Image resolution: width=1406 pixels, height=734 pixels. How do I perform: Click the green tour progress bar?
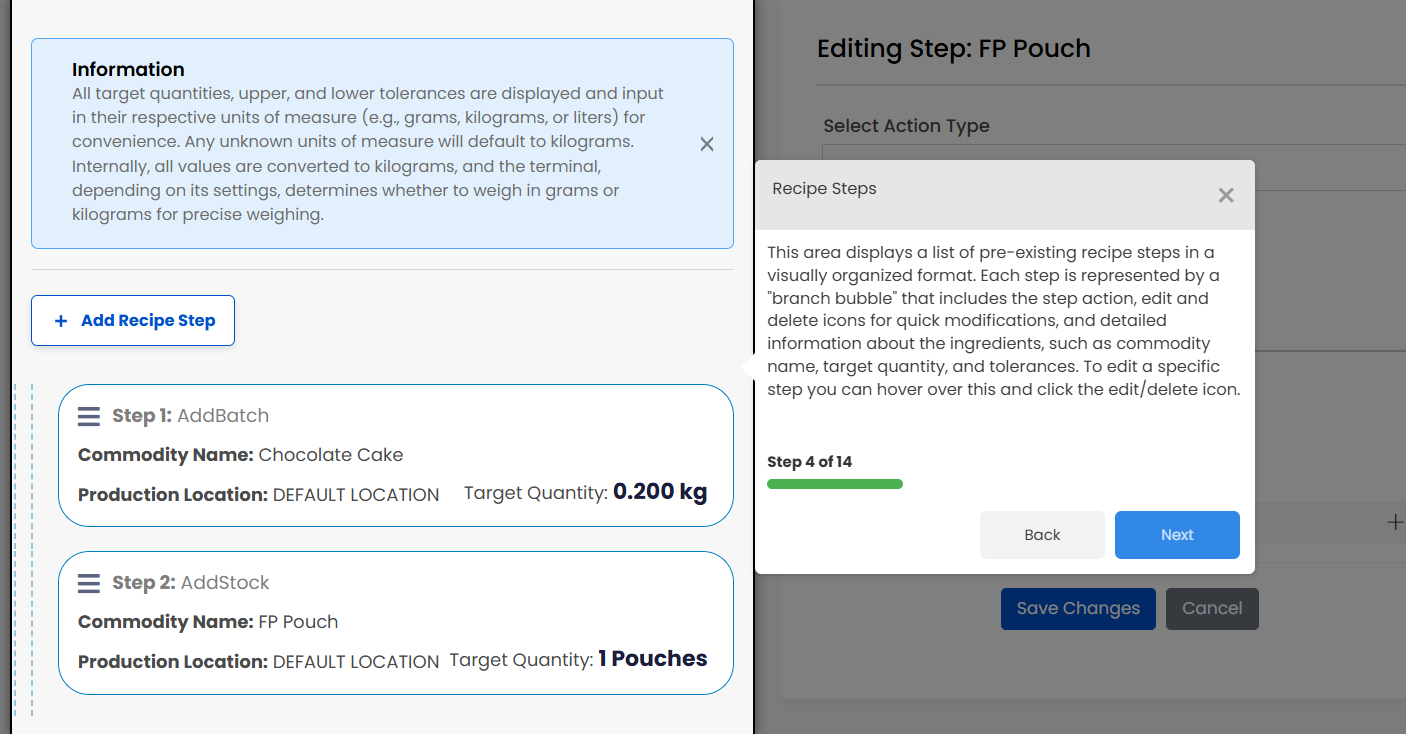pos(835,484)
